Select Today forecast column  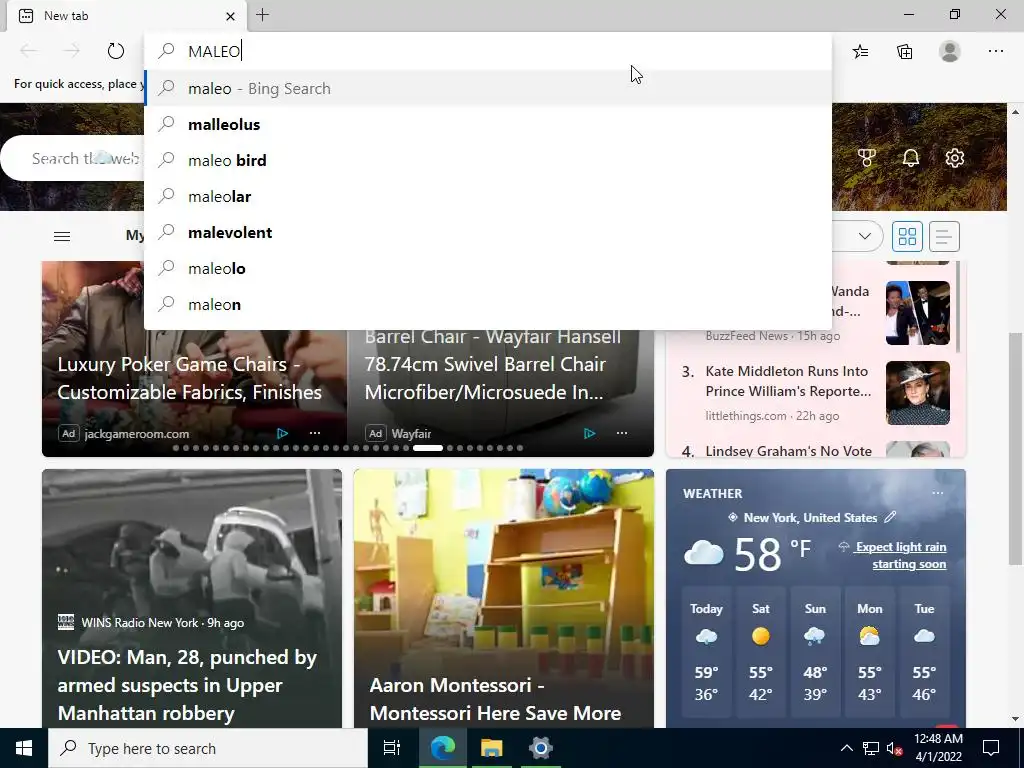(706, 653)
